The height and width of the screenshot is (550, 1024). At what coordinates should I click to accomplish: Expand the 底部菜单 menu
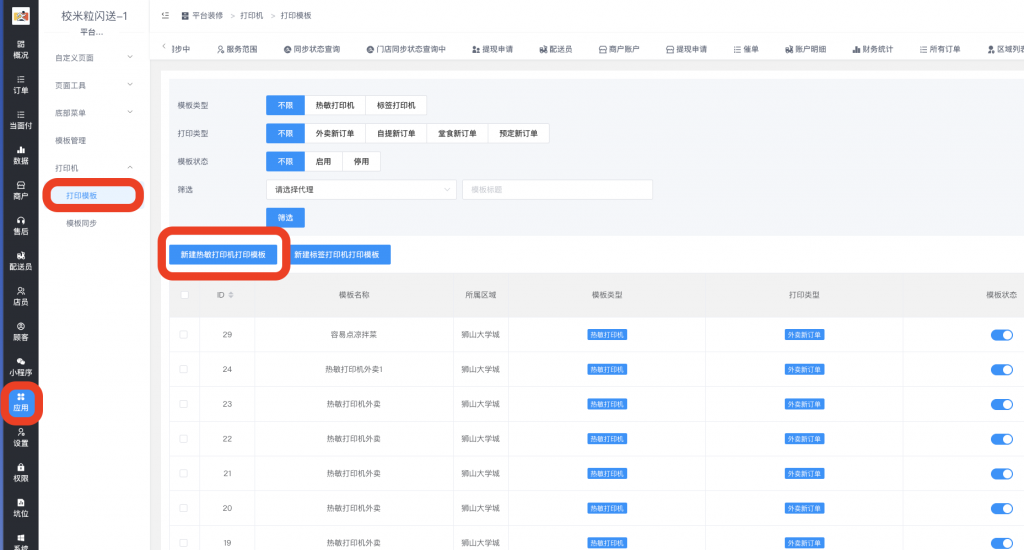click(94, 112)
